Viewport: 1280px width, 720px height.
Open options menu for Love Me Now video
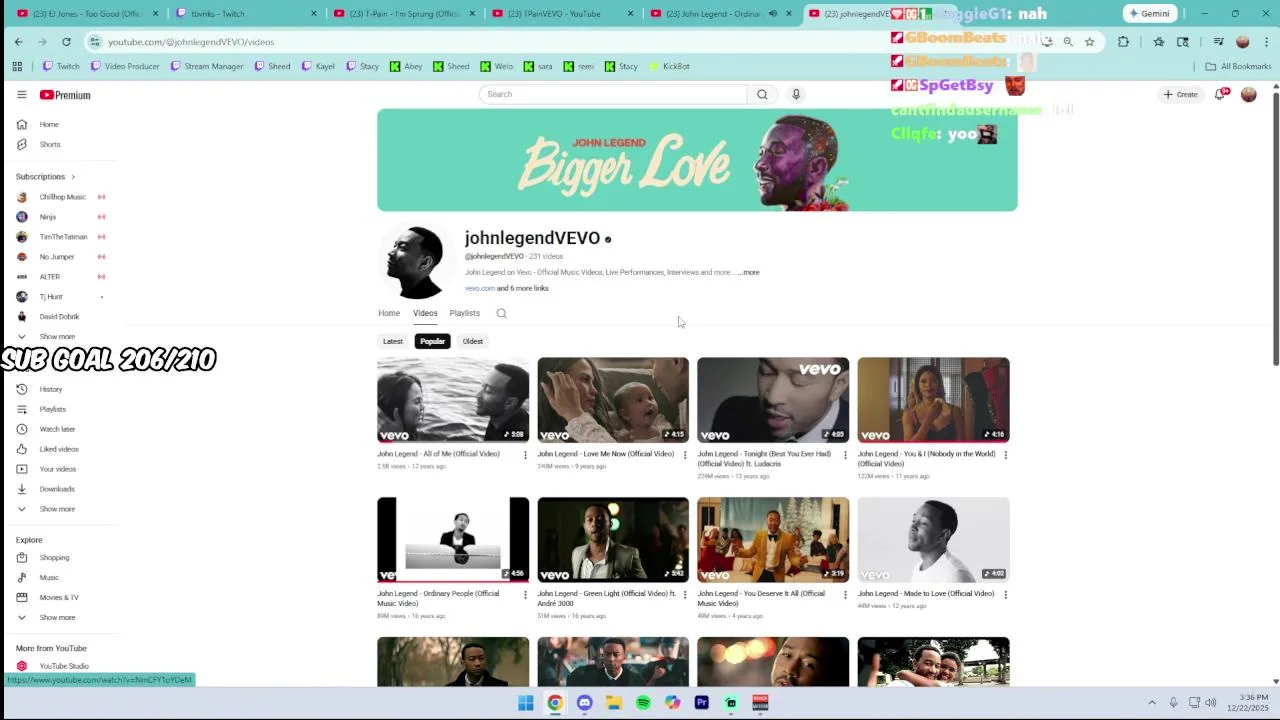click(685, 455)
